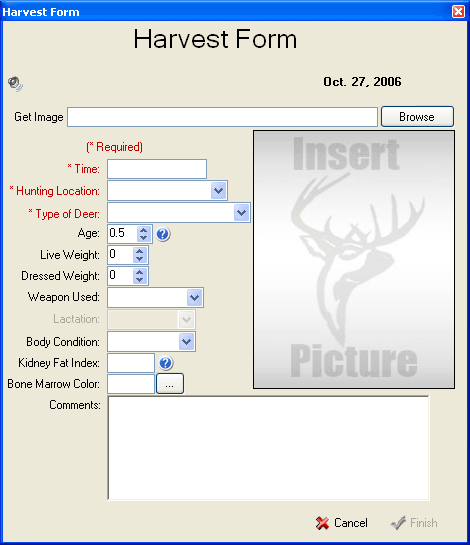Image resolution: width=470 pixels, height=545 pixels.
Task: Expand the Hunting Location dropdown
Action: [218, 190]
